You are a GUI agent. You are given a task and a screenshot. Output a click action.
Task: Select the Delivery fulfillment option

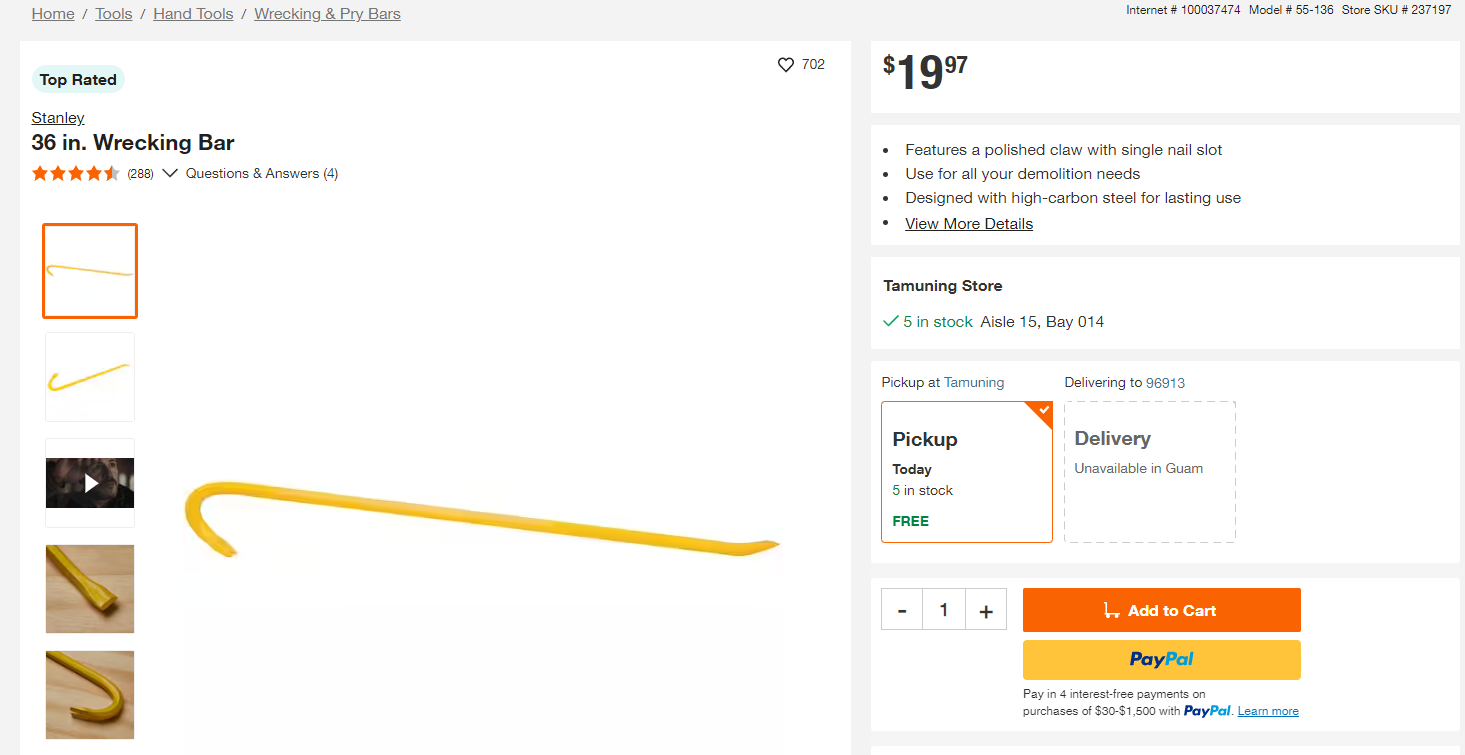tap(1150, 472)
